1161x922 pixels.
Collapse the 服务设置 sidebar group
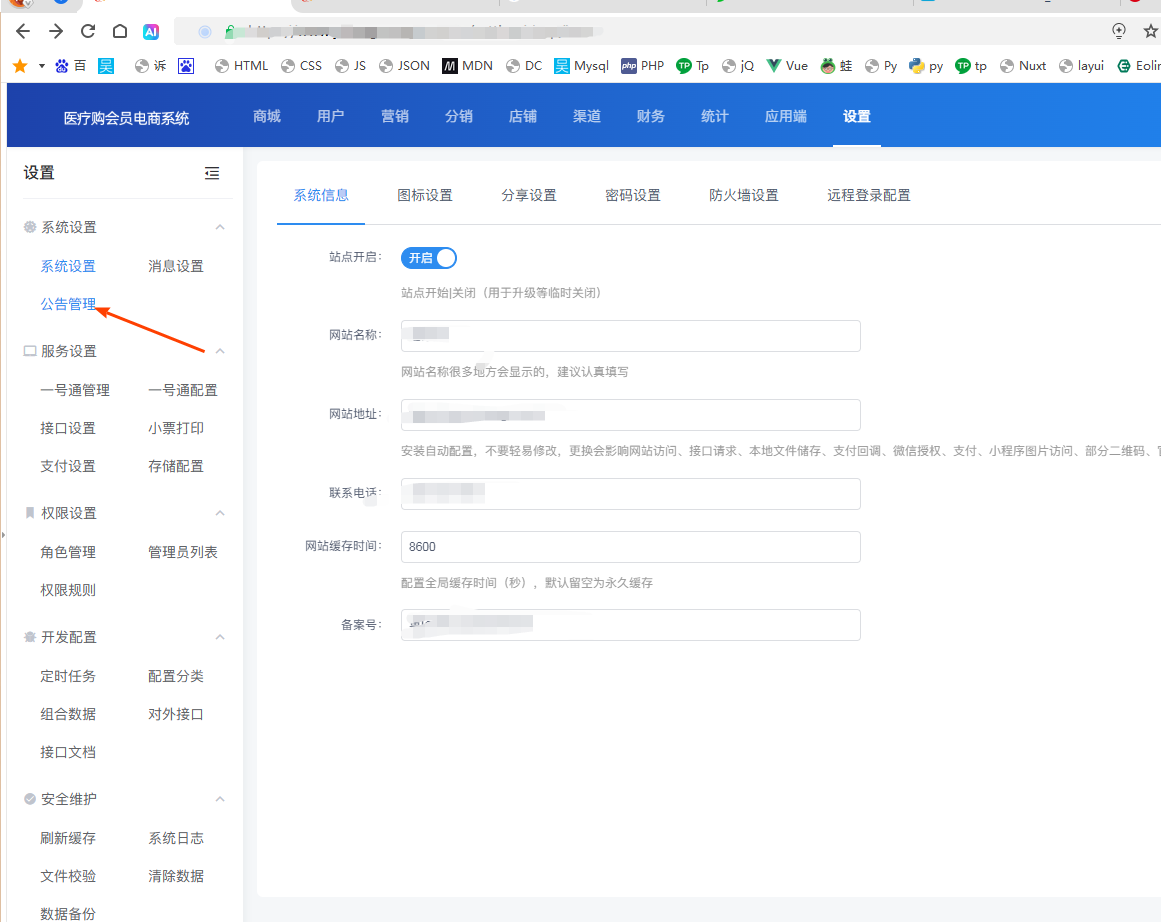pos(220,351)
